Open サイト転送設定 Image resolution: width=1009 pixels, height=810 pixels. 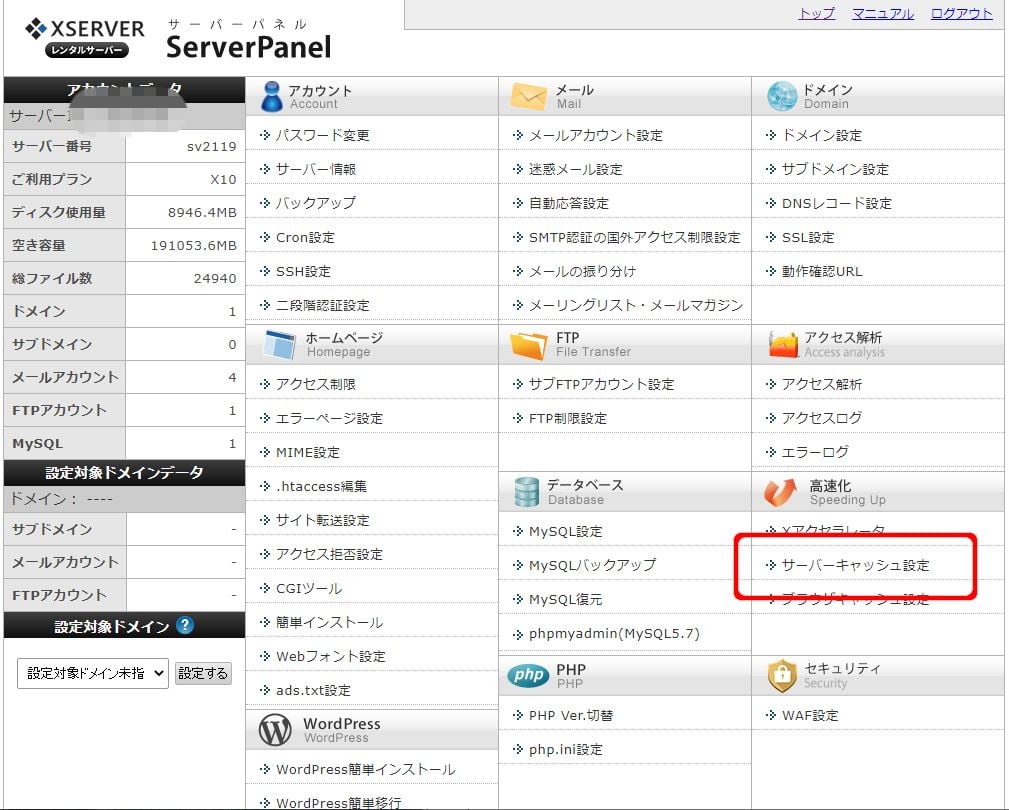coord(322,520)
